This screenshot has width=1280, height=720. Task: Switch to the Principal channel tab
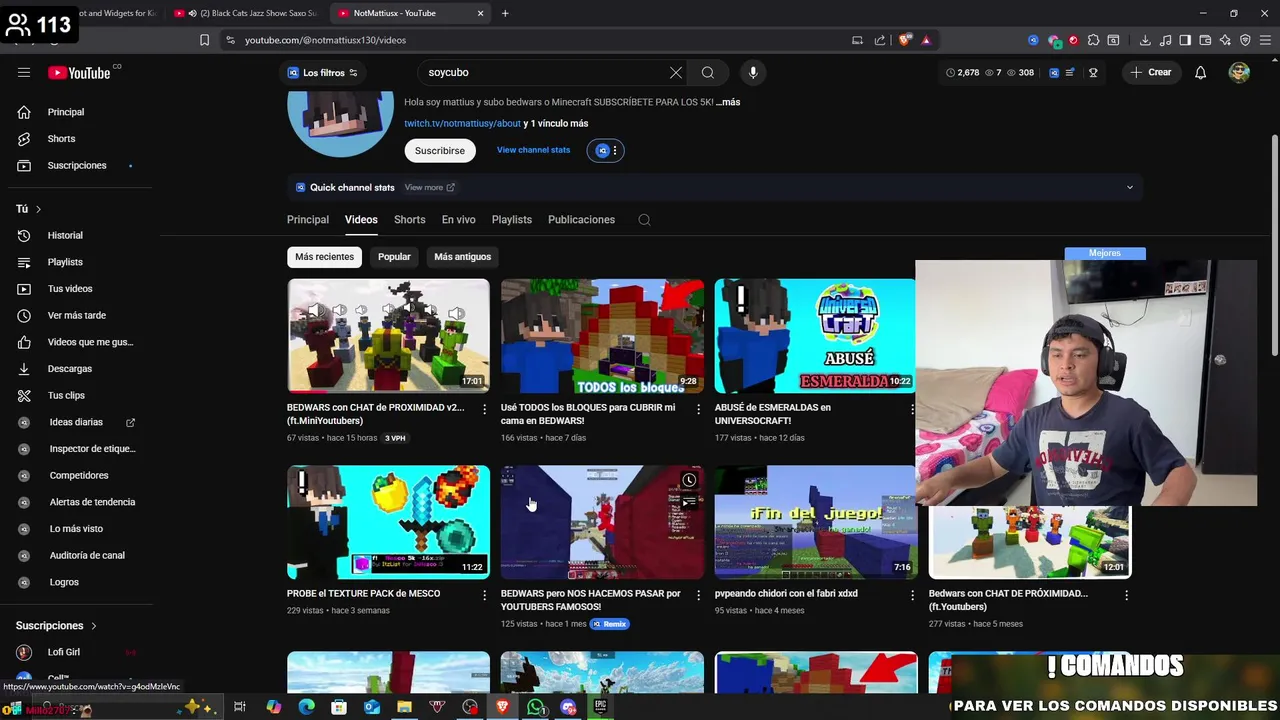tap(308, 220)
